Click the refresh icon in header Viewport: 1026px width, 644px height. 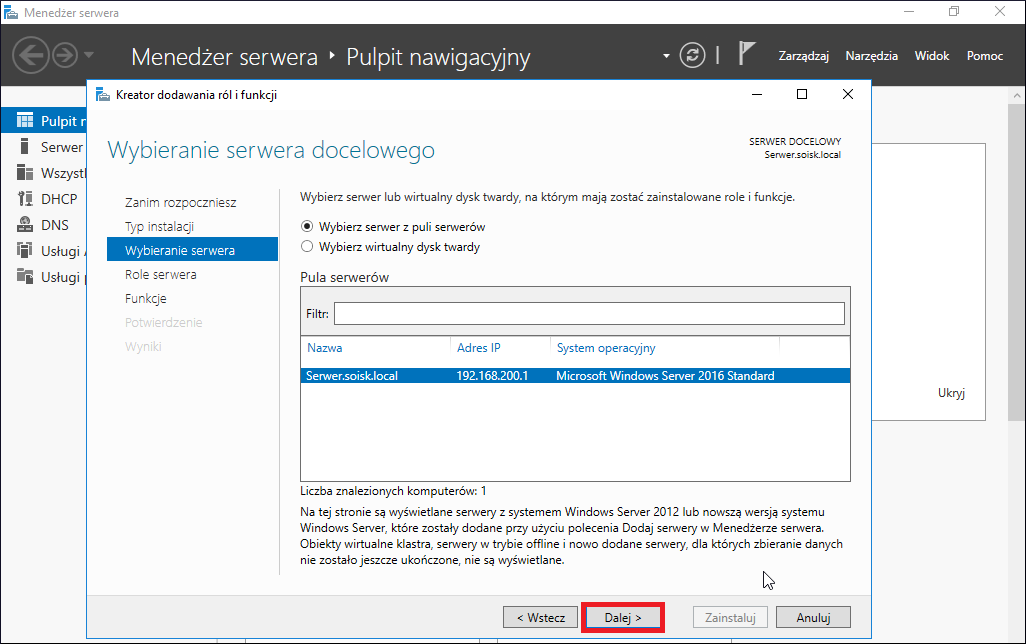tap(692, 56)
